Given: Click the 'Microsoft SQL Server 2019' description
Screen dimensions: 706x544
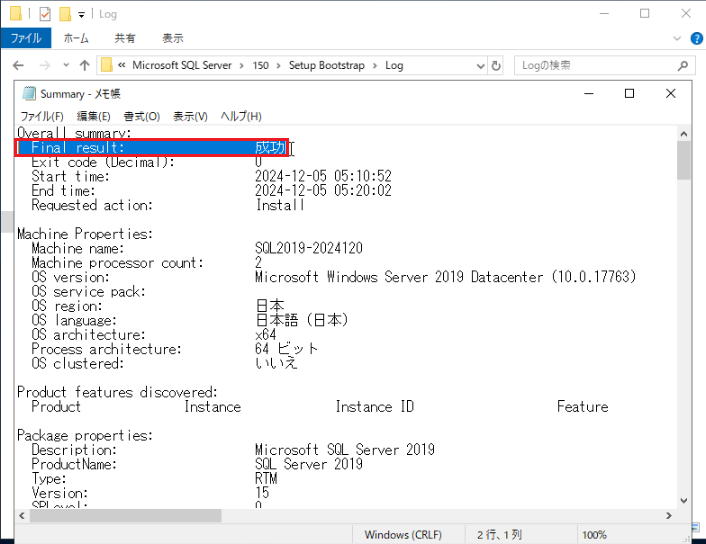Looking at the screenshot, I should tap(345, 449).
